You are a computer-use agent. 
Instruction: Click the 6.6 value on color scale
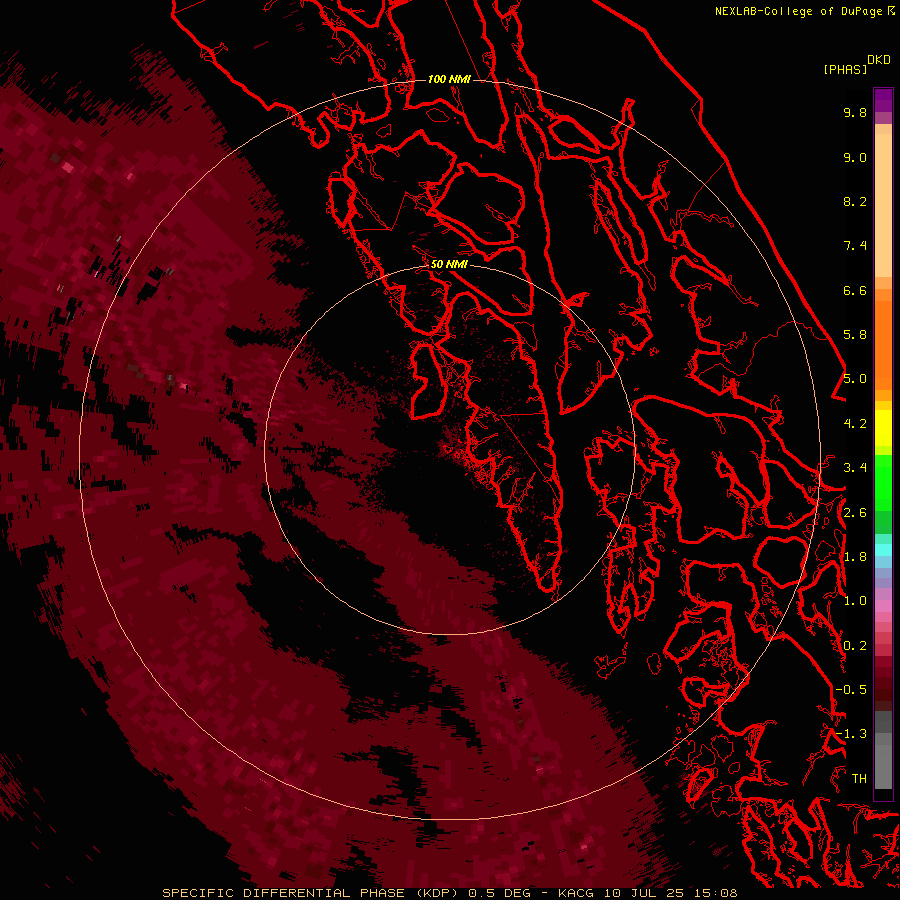pos(855,290)
